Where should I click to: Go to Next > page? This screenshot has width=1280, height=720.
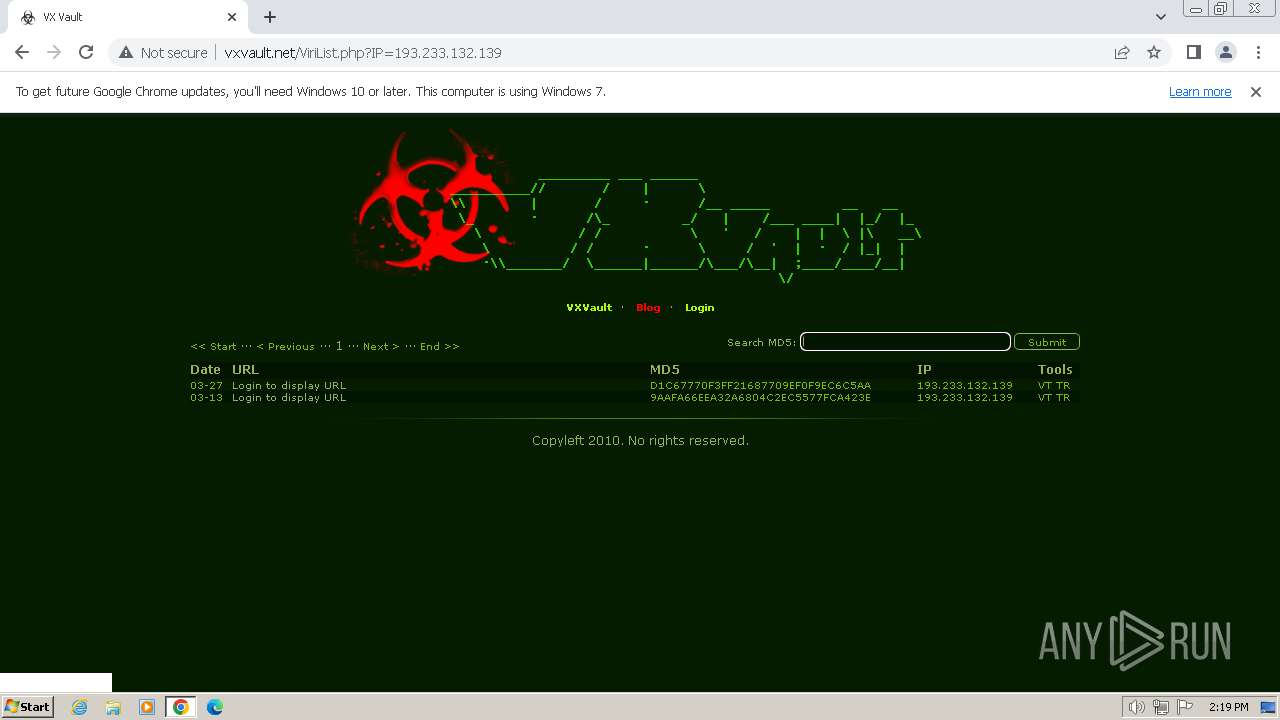click(x=381, y=347)
